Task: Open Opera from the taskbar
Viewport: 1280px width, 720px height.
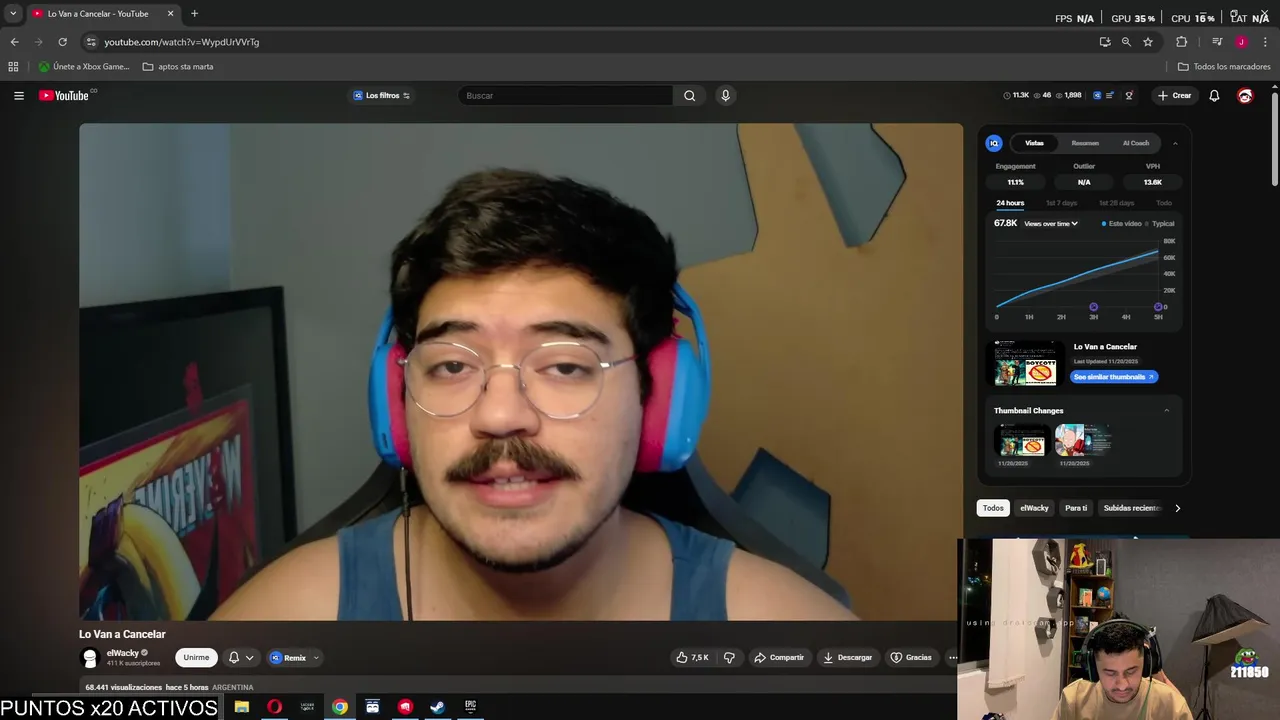Action: 274,707
